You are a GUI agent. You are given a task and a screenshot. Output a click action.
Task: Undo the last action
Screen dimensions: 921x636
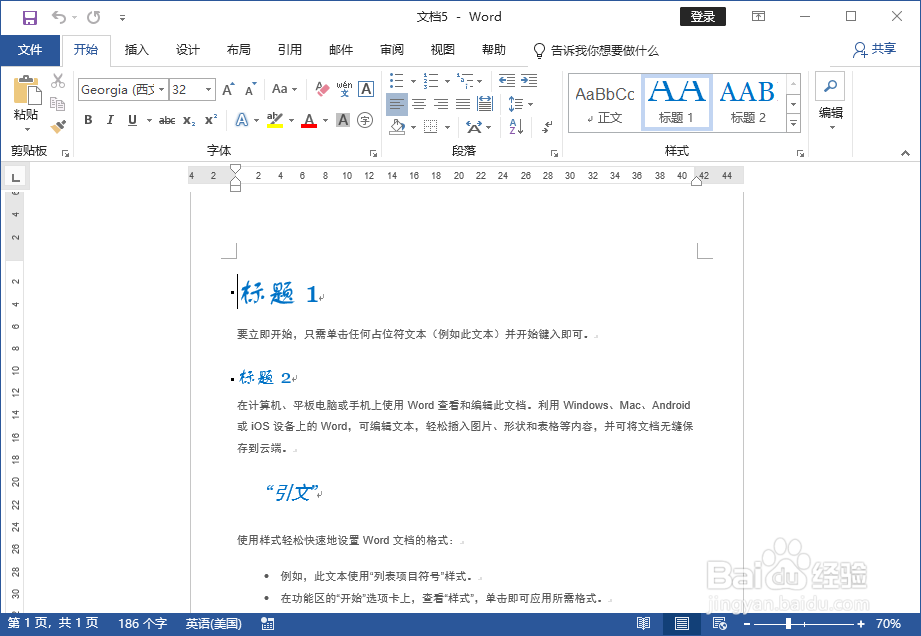click(58, 17)
